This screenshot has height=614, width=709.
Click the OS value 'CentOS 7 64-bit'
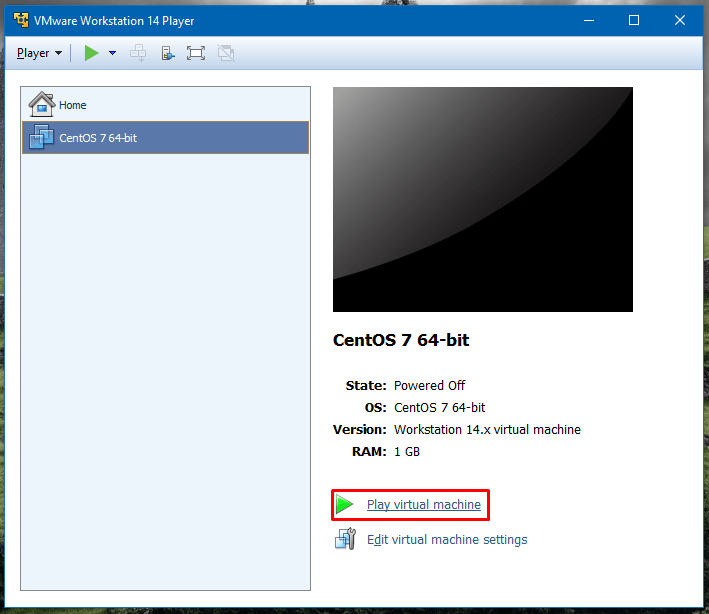click(x=440, y=408)
